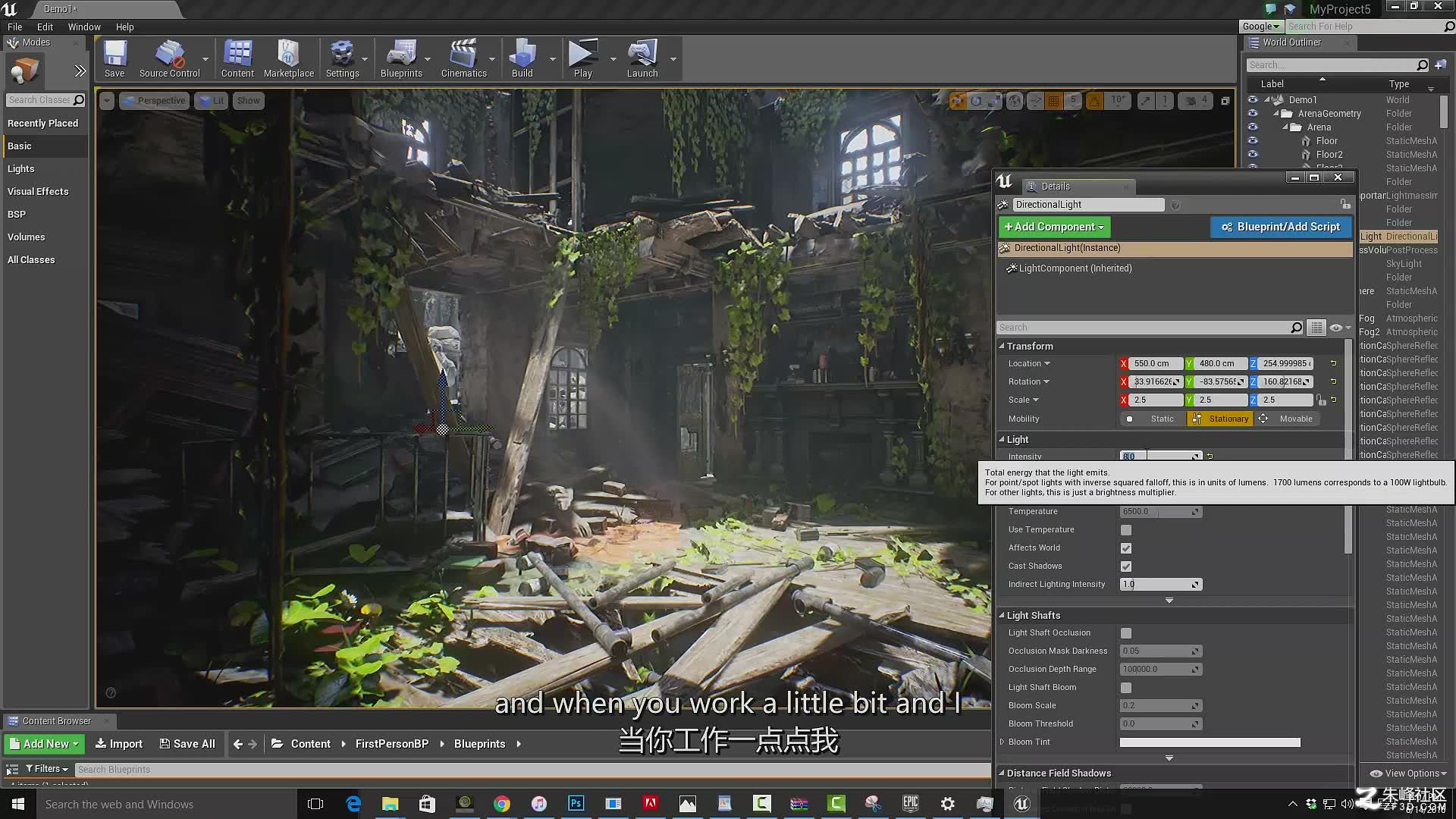The height and width of the screenshot is (819, 1456).
Task: Select the Place mode cube icon
Action: 25,71
